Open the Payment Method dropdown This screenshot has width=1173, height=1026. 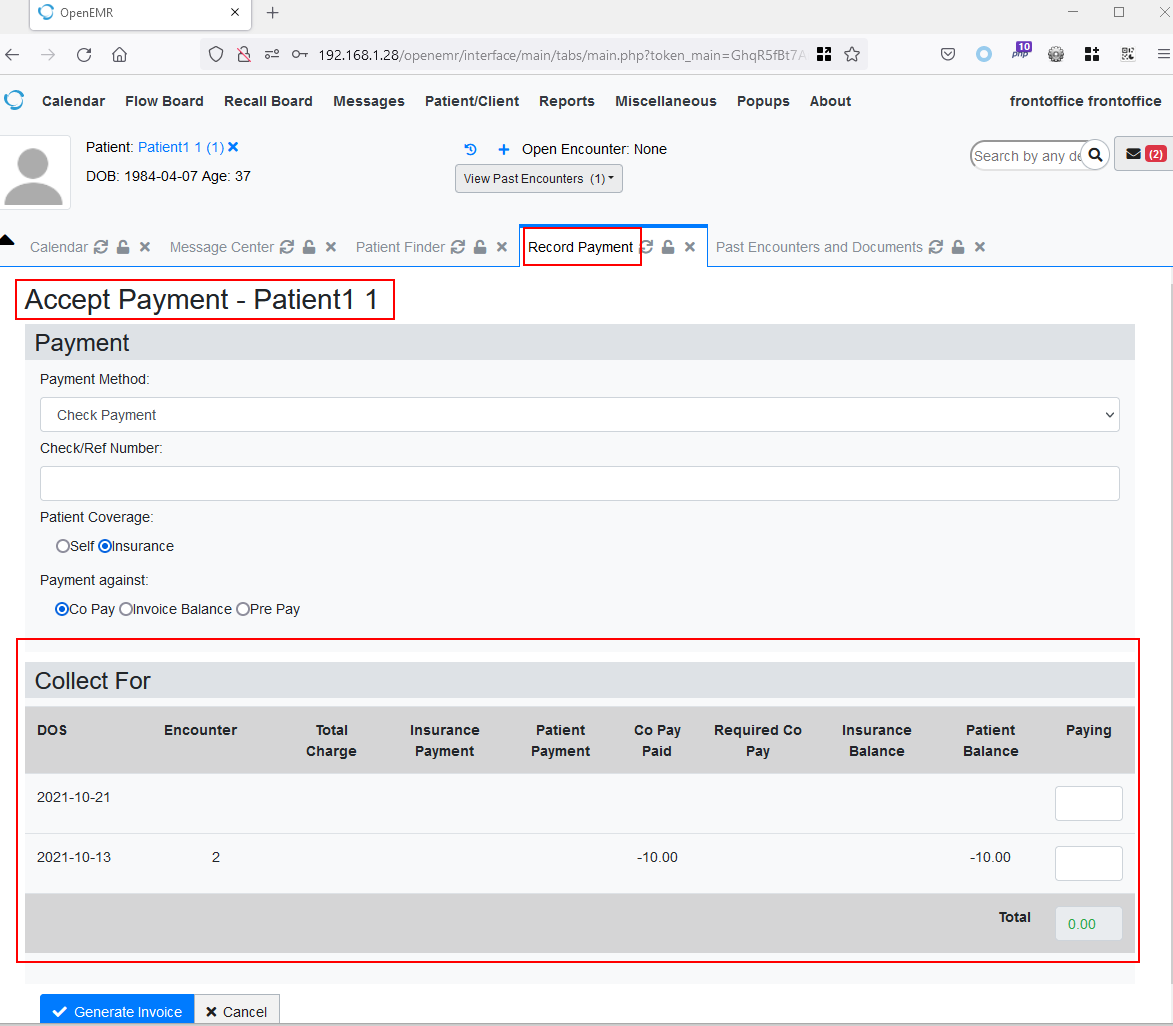[580, 415]
